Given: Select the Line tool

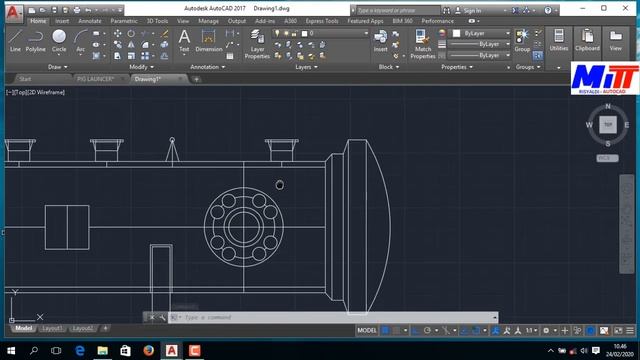Looking at the screenshot, I should pyautogui.click(x=15, y=41).
